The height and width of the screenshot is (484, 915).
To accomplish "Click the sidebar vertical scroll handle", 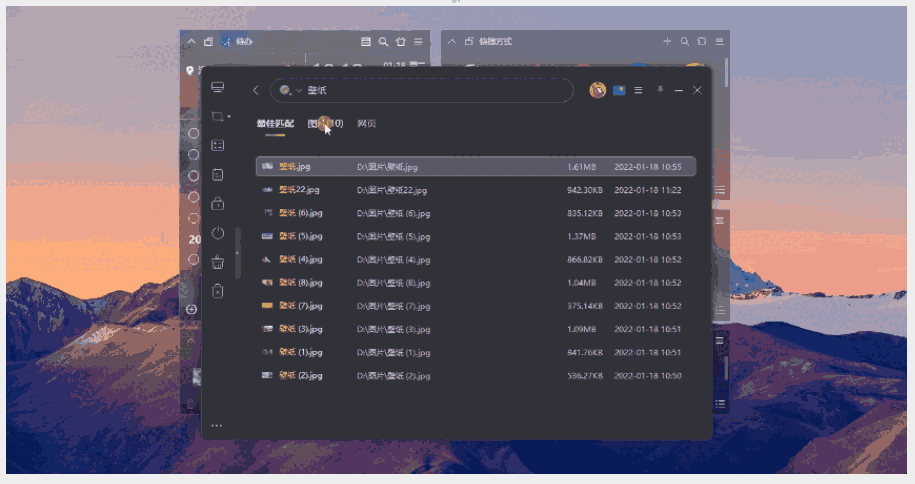I will coord(237,252).
